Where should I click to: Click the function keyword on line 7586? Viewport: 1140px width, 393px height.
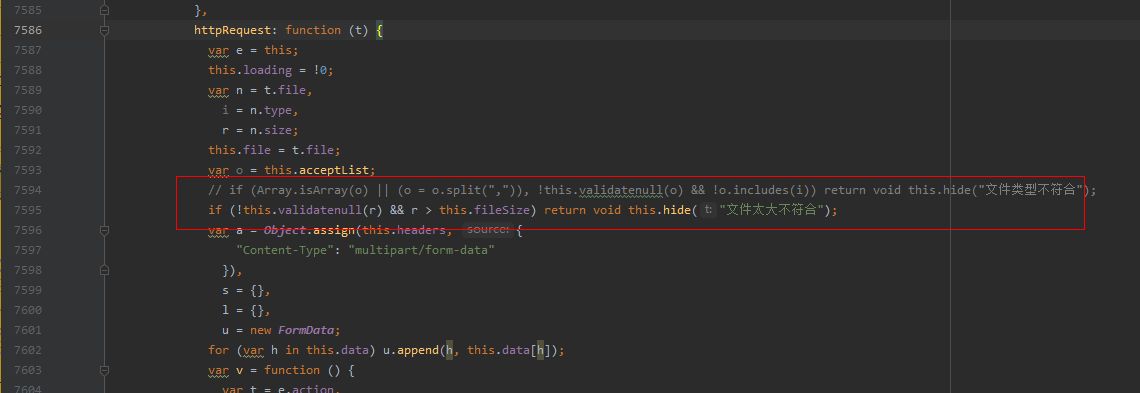pyautogui.click(x=313, y=31)
